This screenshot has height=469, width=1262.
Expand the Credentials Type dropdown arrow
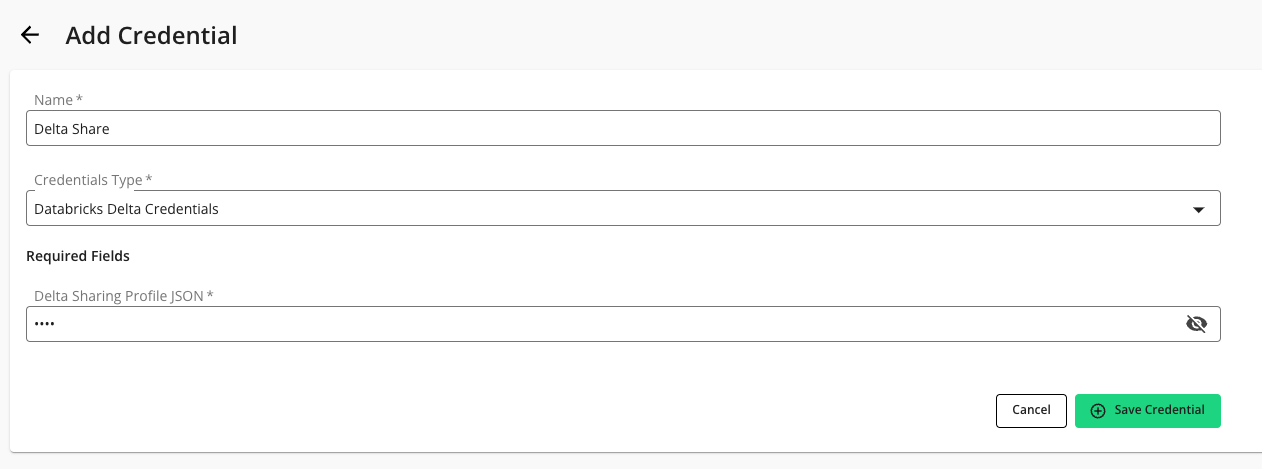pyautogui.click(x=1198, y=210)
